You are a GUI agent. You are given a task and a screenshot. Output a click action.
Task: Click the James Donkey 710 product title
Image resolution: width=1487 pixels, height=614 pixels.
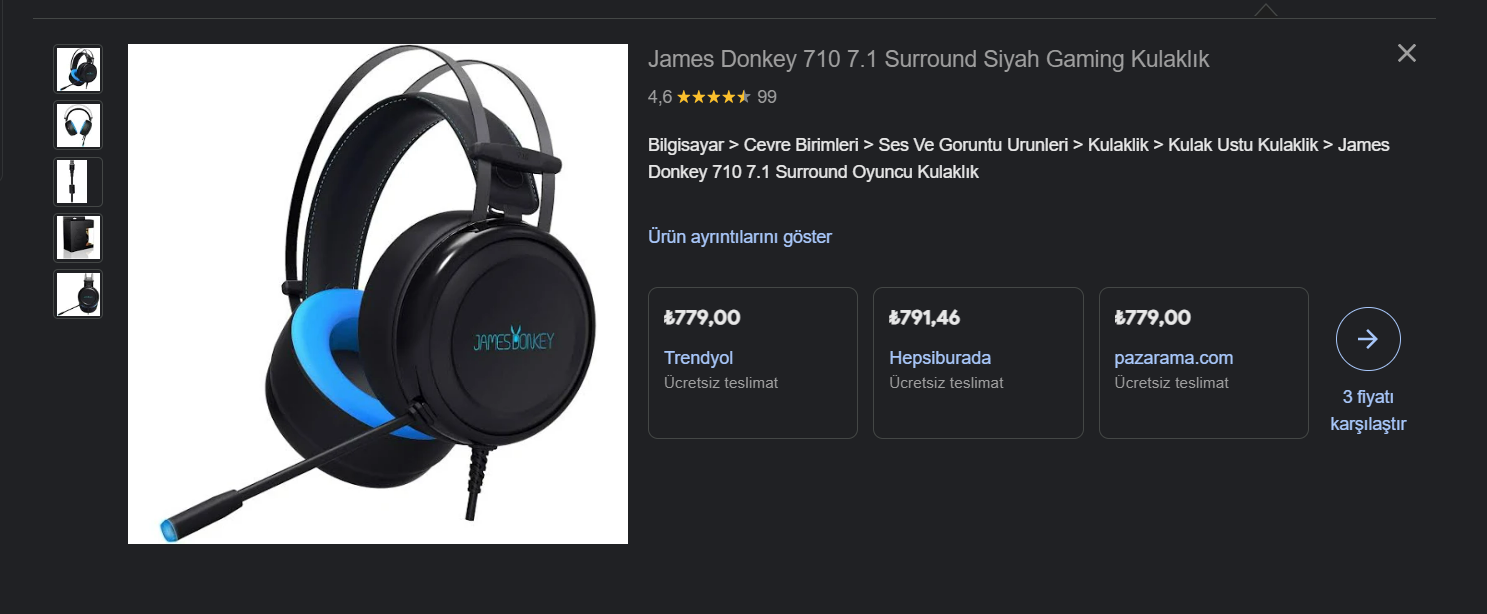[x=928, y=59]
